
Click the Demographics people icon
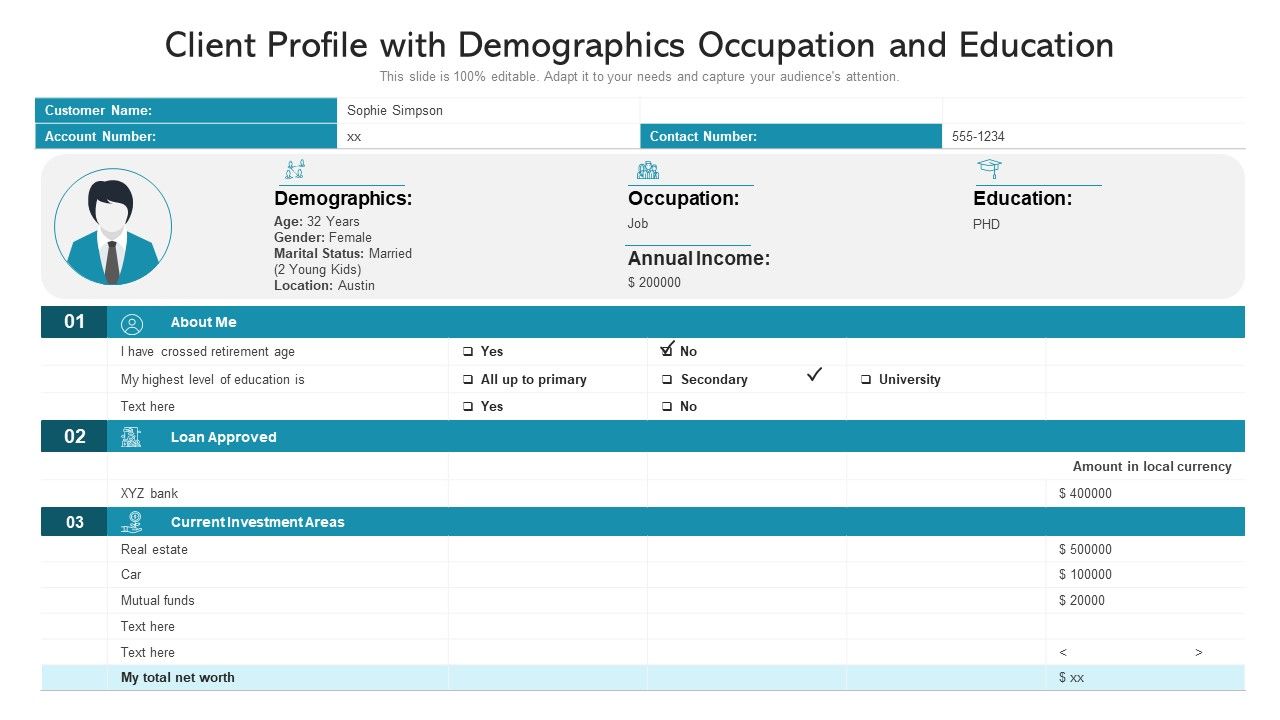294,169
